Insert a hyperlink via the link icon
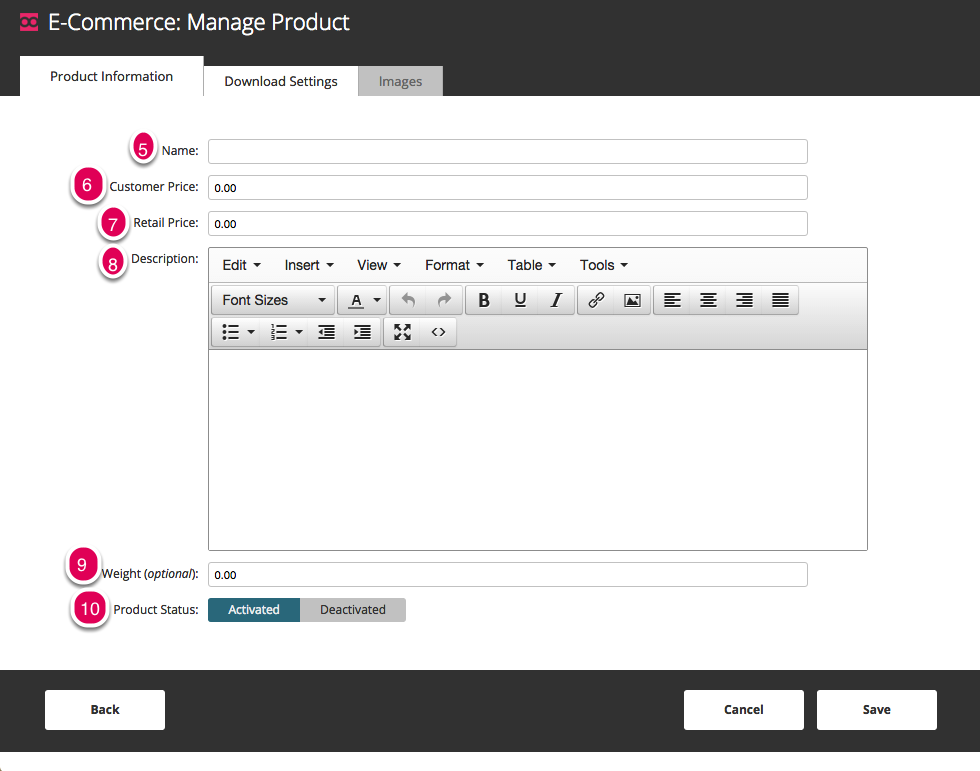This screenshot has height=771, width=980. click(x=596, y=301)
